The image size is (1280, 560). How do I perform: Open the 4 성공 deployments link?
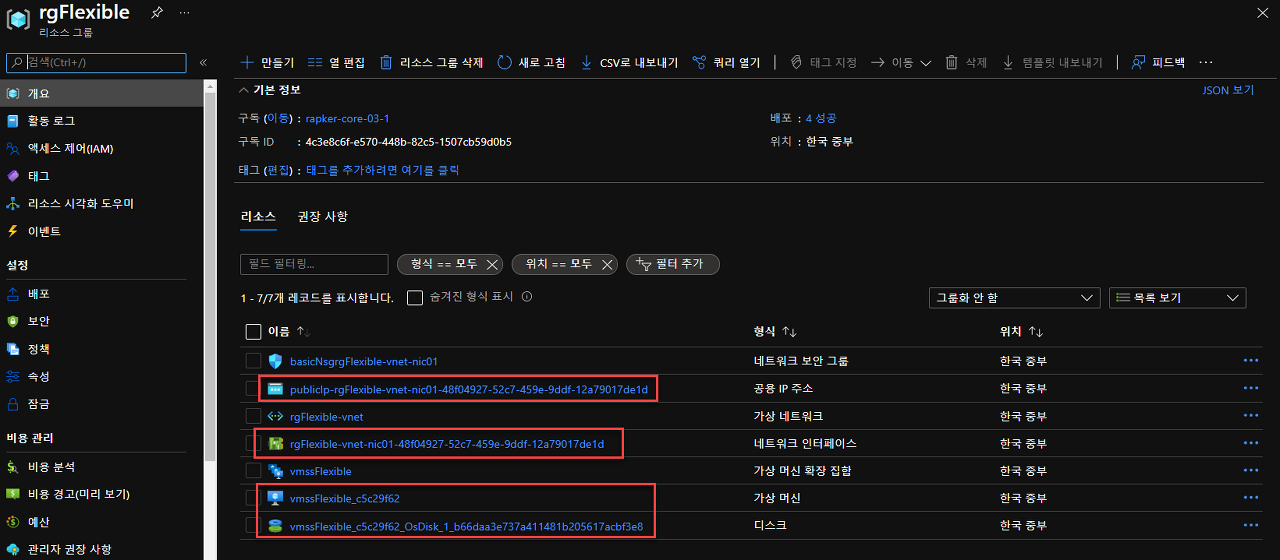(x=822, y=118)
